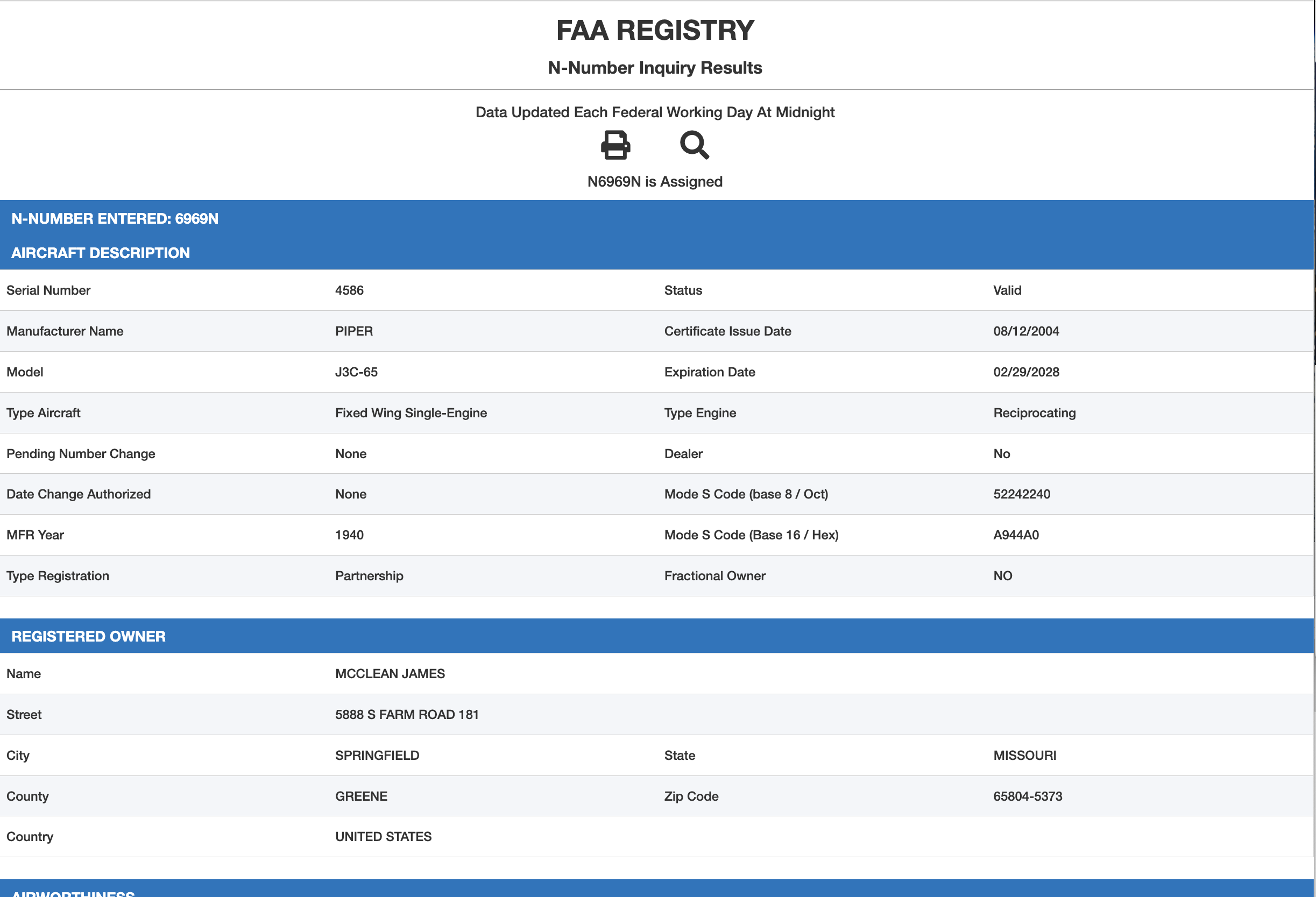Click the certificate issue date 08/12/2004
1316x897 pixels.
pos(1025,331)
